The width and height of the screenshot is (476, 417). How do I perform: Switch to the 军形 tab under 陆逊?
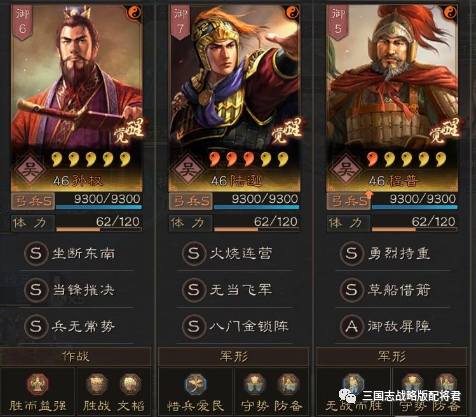point(234,356)
